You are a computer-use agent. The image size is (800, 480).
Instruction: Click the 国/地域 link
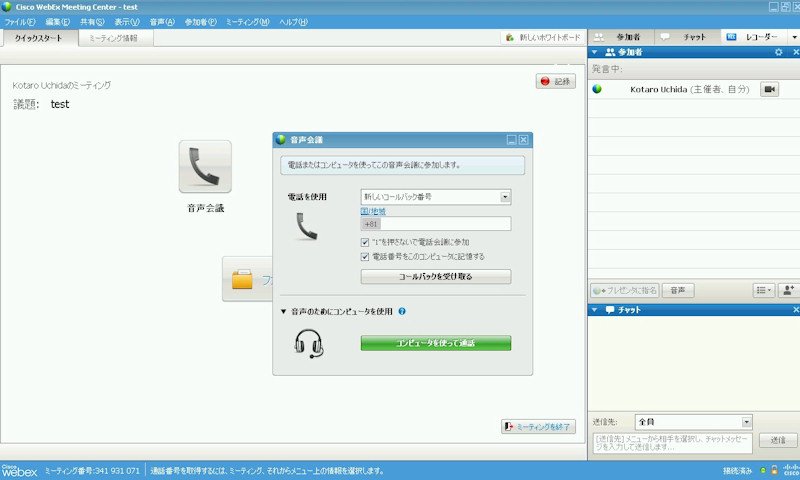pyautogui.click(x=373, y=211)
